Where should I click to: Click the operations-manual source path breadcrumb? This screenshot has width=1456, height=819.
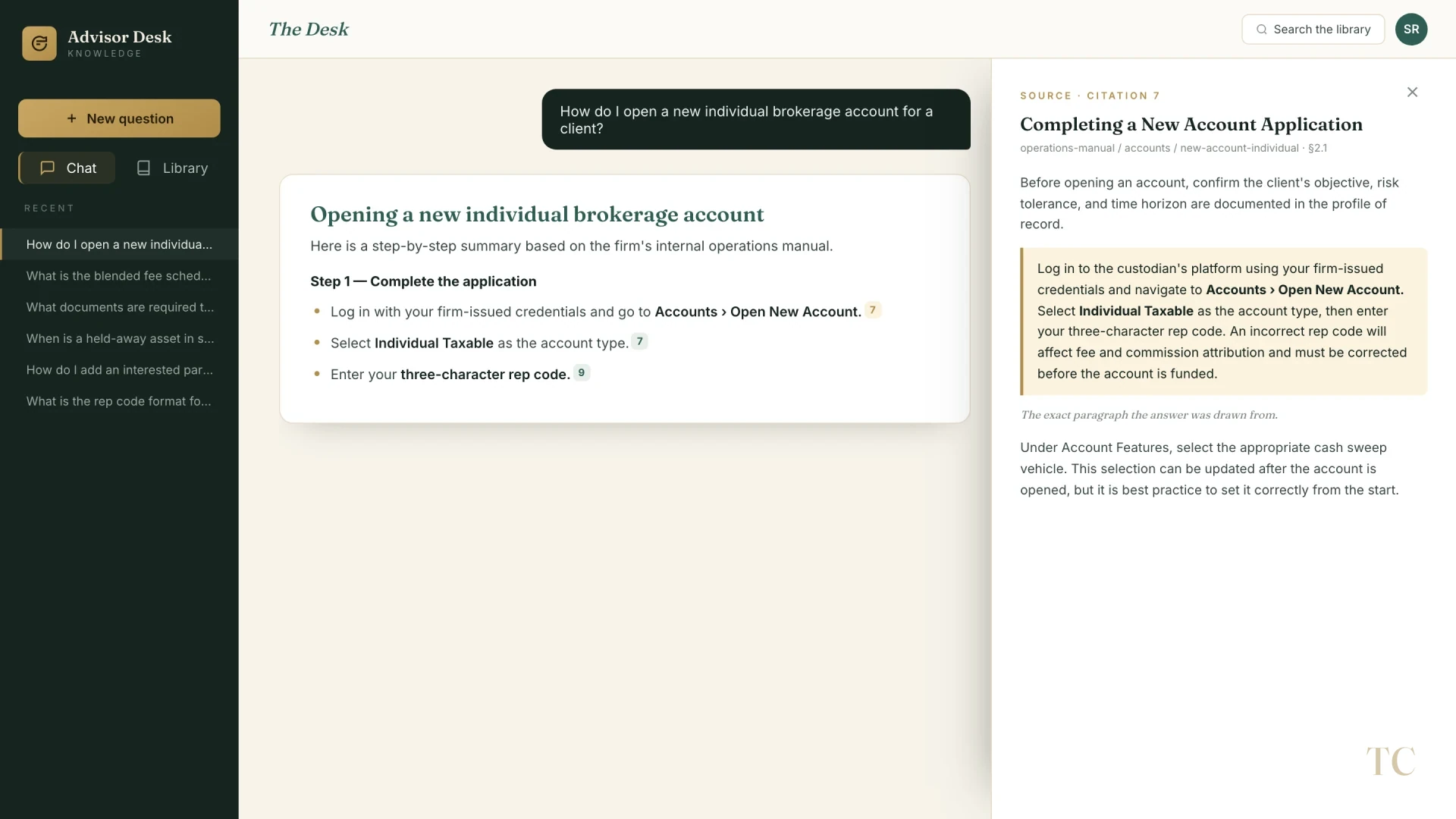tap(1173, 148)
